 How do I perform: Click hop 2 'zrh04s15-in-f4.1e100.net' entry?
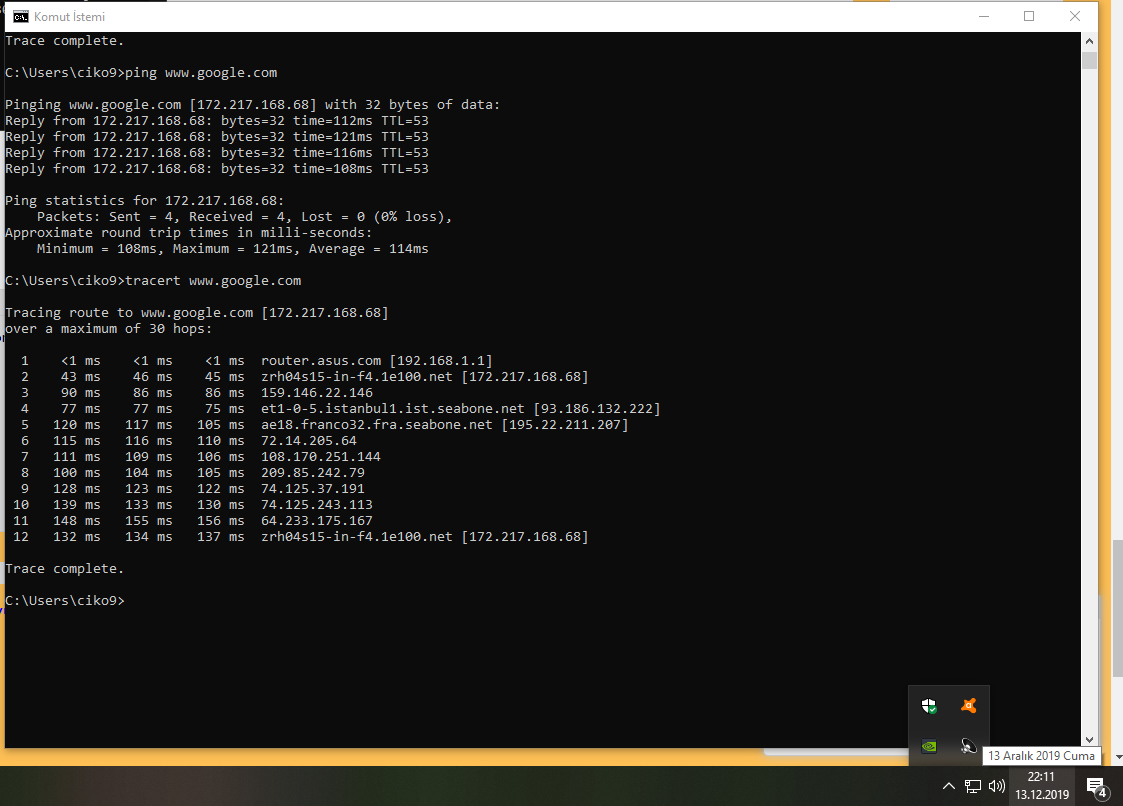(x=425, y=376)
